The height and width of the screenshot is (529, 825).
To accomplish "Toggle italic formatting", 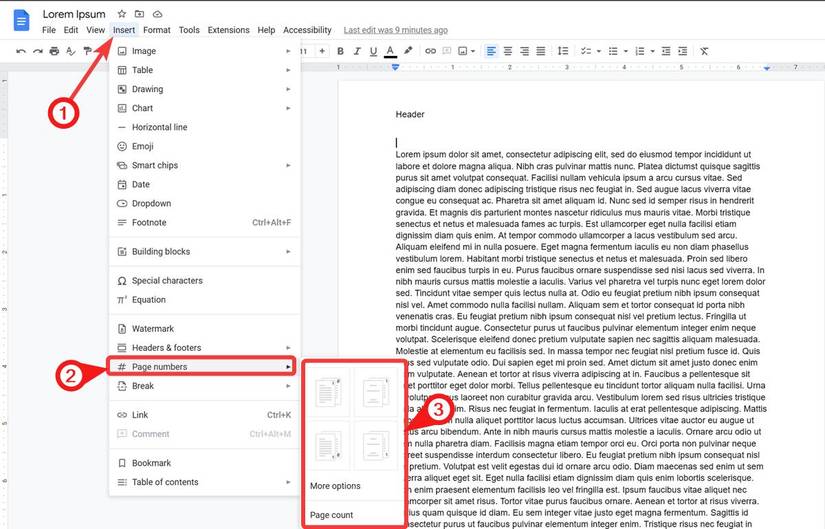I will (357, 51).
